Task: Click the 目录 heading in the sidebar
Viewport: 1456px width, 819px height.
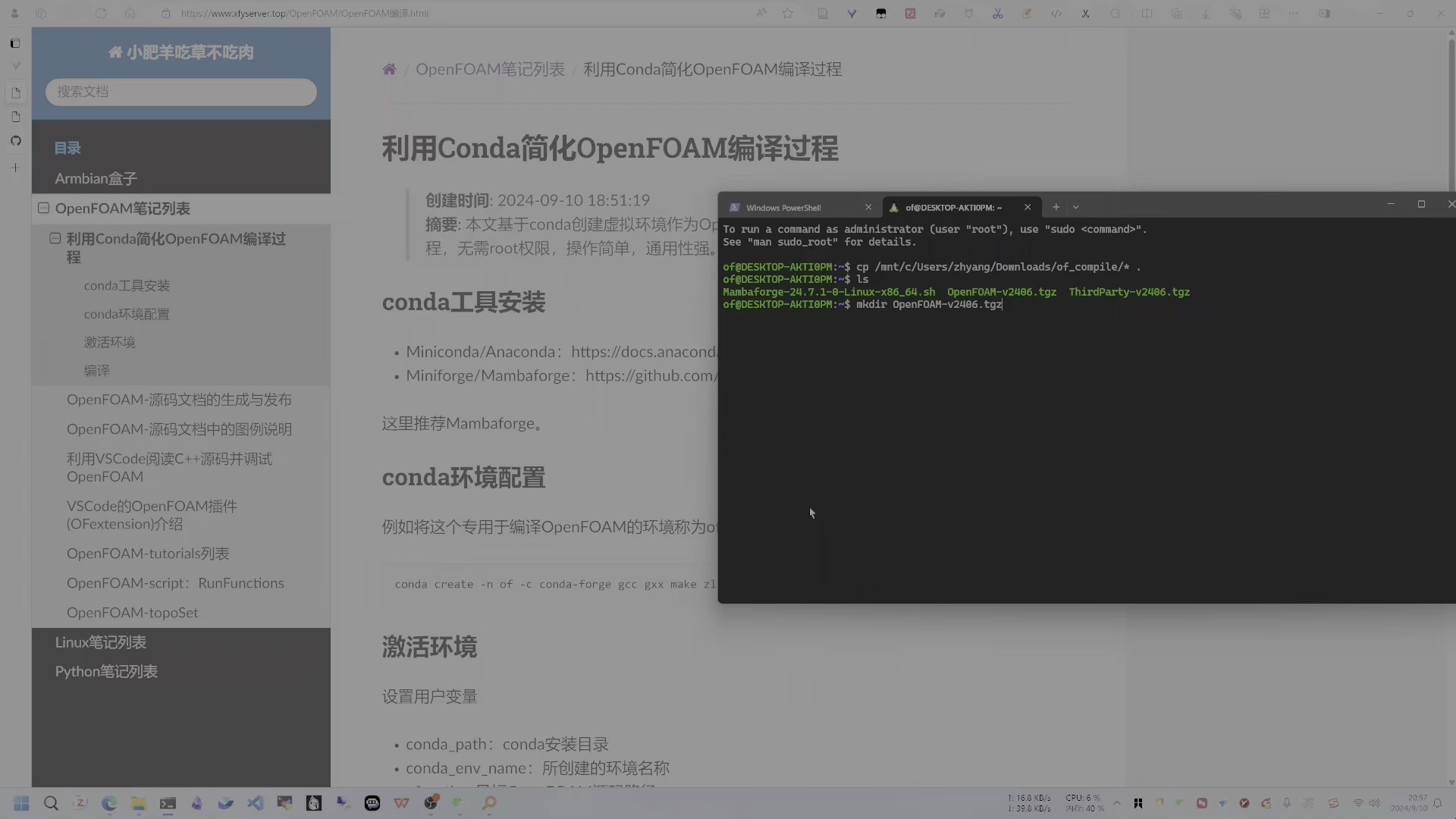Action: coord(67,148)
